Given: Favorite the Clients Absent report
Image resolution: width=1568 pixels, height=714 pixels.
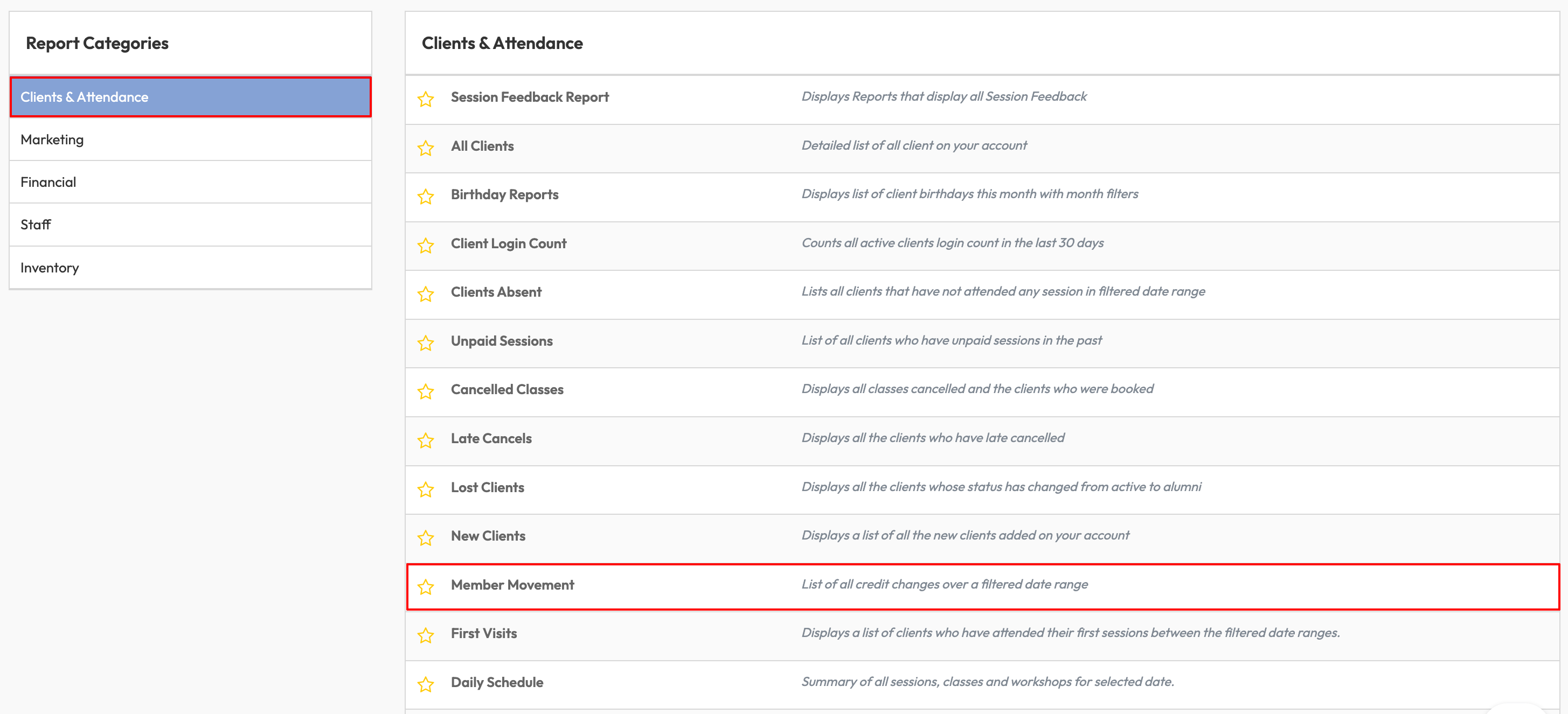Looking at the screenshot, I should click(x=426, y=294).
